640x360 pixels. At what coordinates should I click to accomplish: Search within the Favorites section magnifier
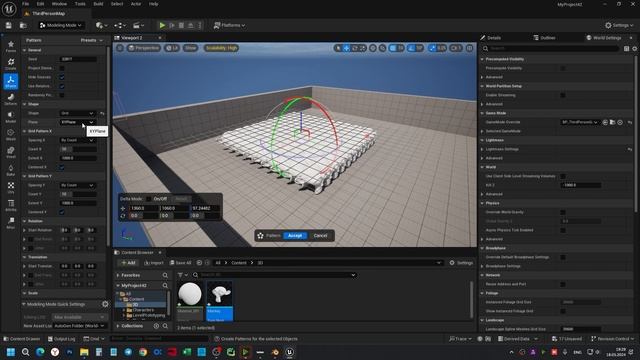pos(165,276)
